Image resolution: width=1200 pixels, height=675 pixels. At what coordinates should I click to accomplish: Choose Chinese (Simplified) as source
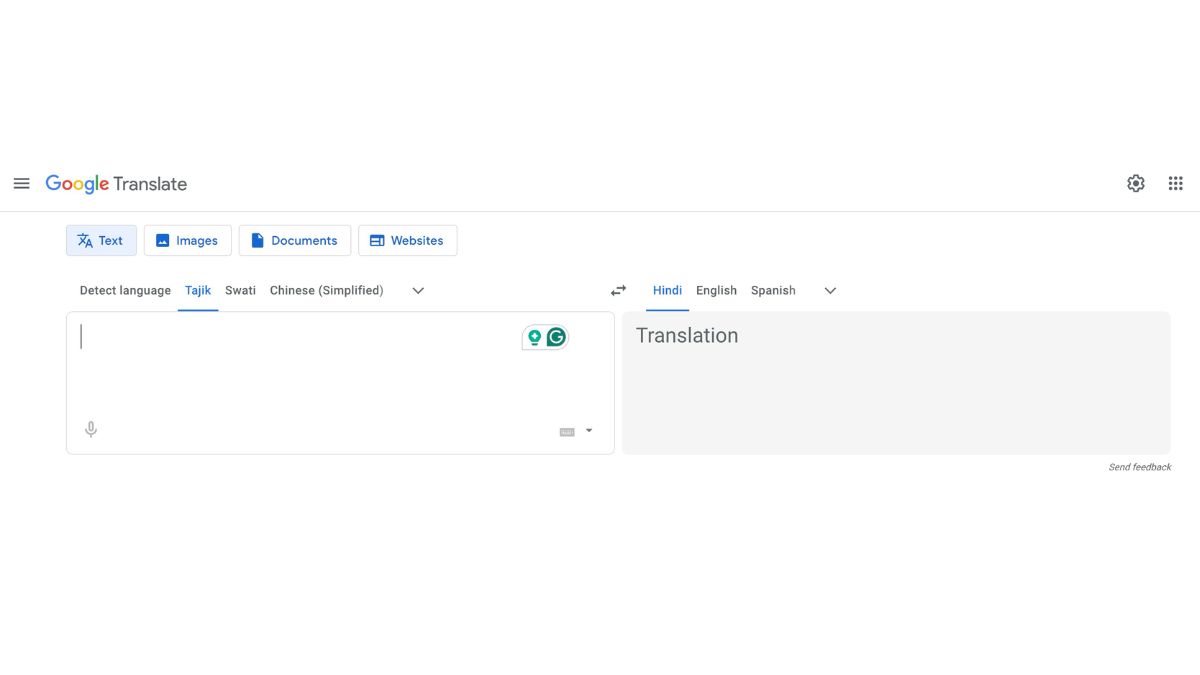pyautogui.click(x=326, y=290)
